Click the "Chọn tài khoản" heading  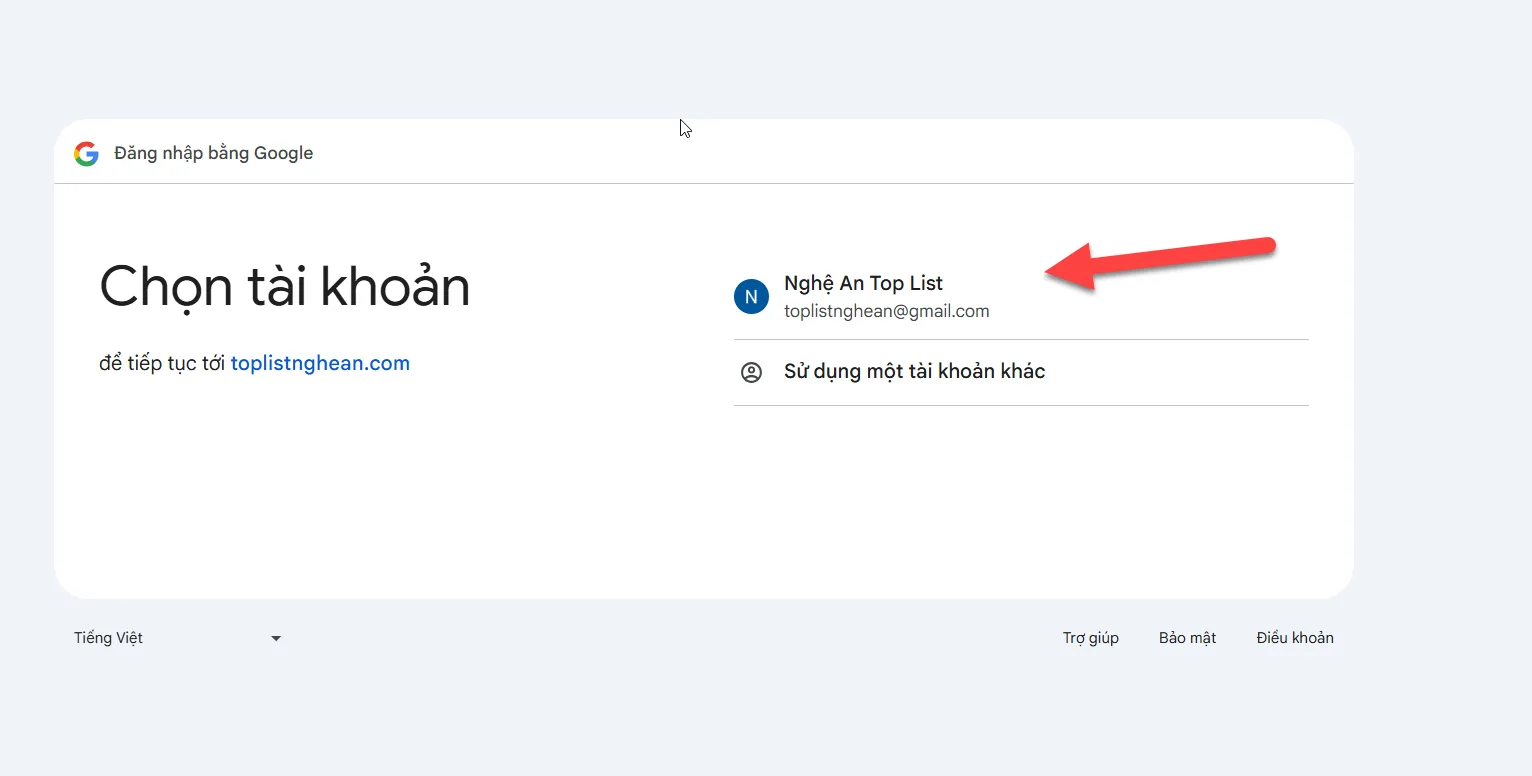click(x=285, y=287)
